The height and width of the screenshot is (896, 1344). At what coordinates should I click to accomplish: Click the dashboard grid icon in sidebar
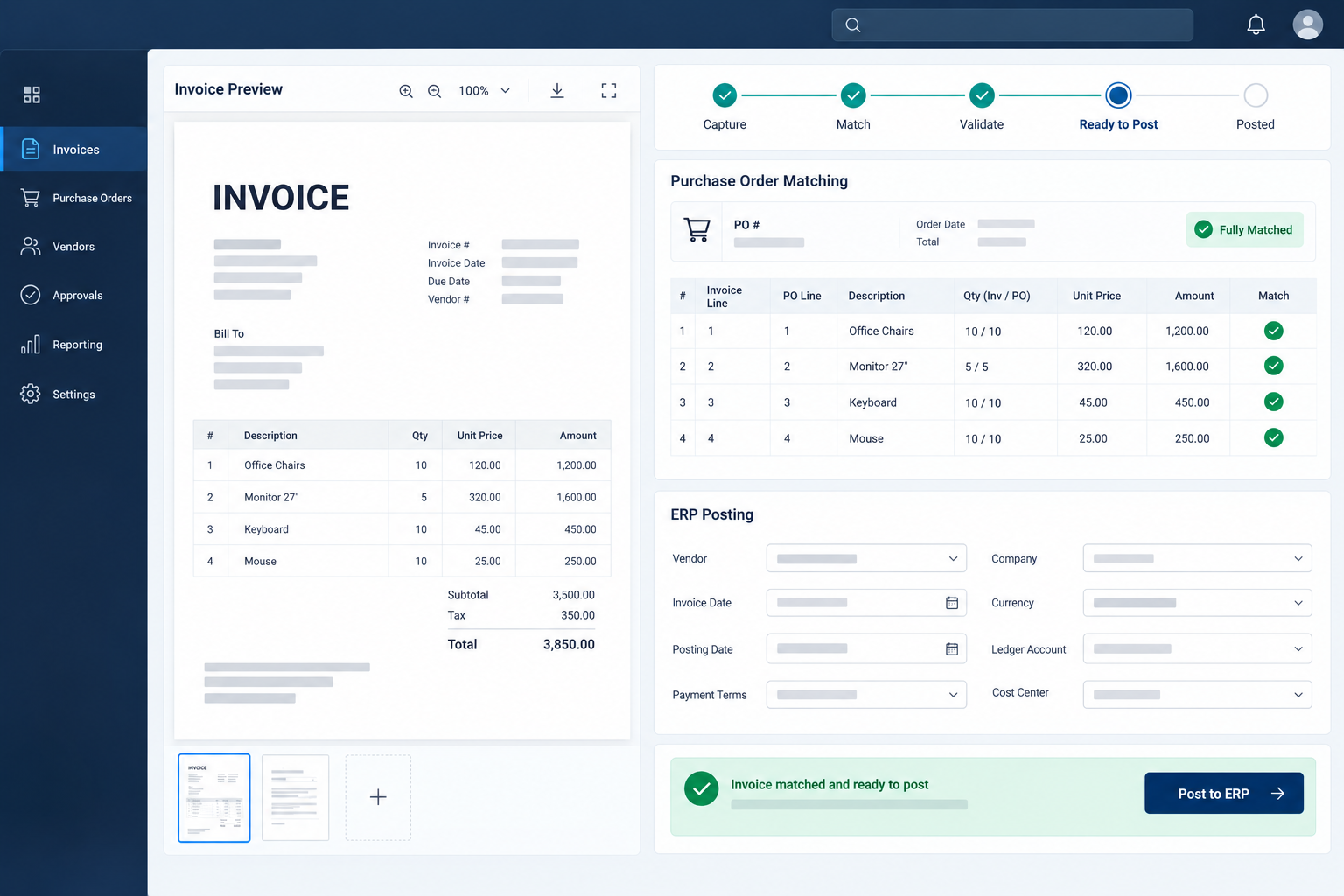(31, 94)
